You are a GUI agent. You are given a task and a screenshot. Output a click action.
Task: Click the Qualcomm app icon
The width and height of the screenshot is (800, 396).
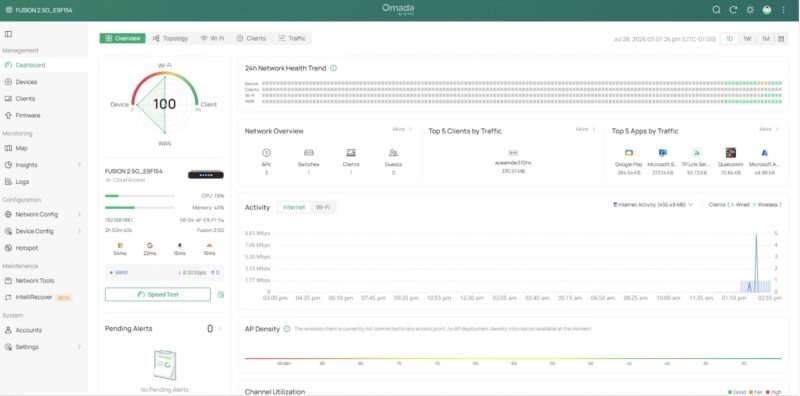point(731,153)
